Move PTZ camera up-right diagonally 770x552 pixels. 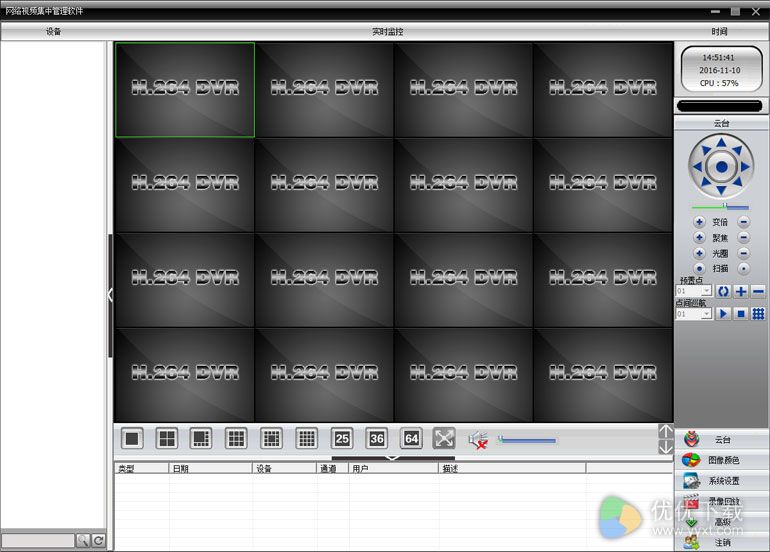point(737,150)
